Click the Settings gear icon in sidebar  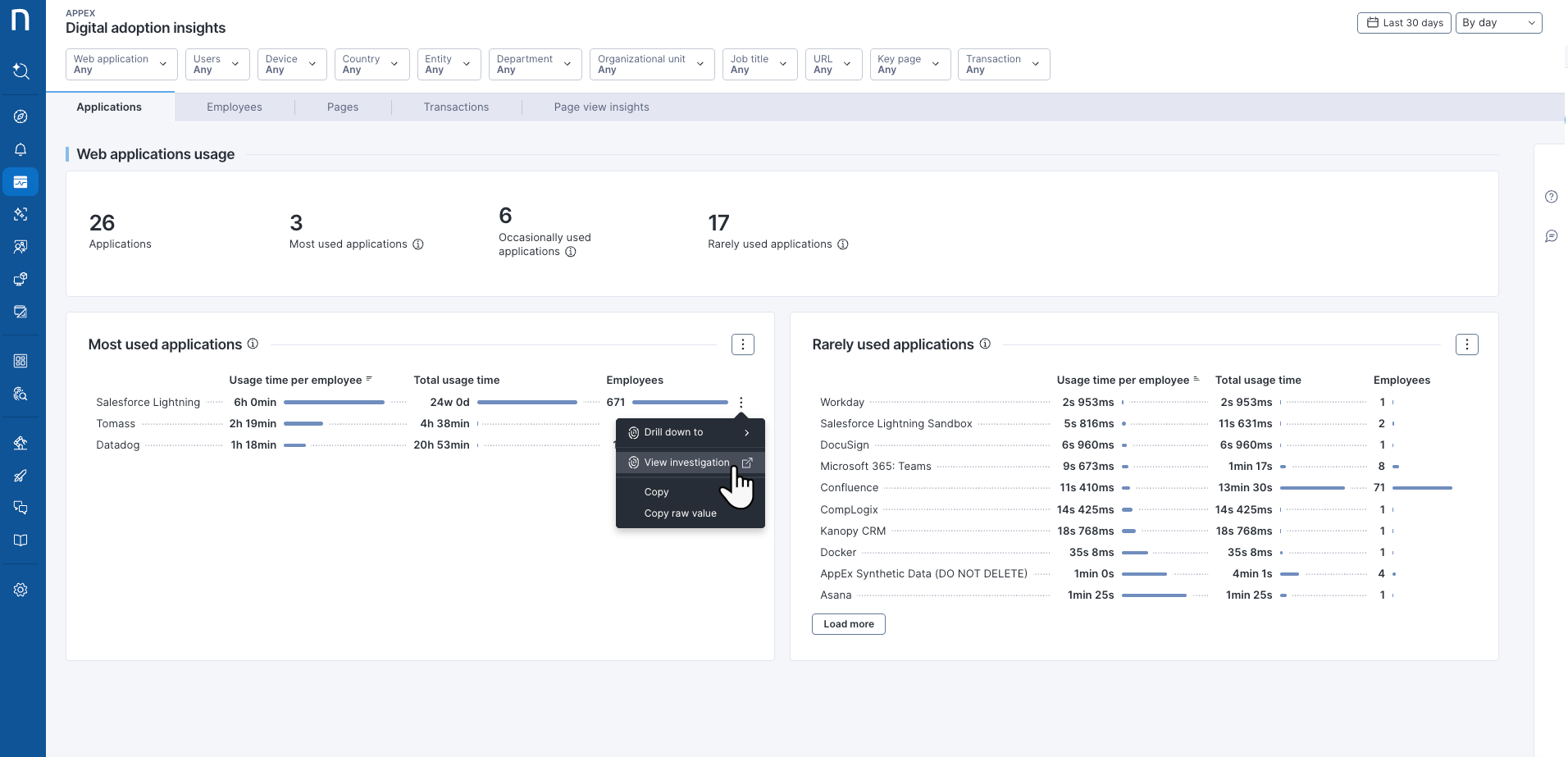[x=21, y=590]
